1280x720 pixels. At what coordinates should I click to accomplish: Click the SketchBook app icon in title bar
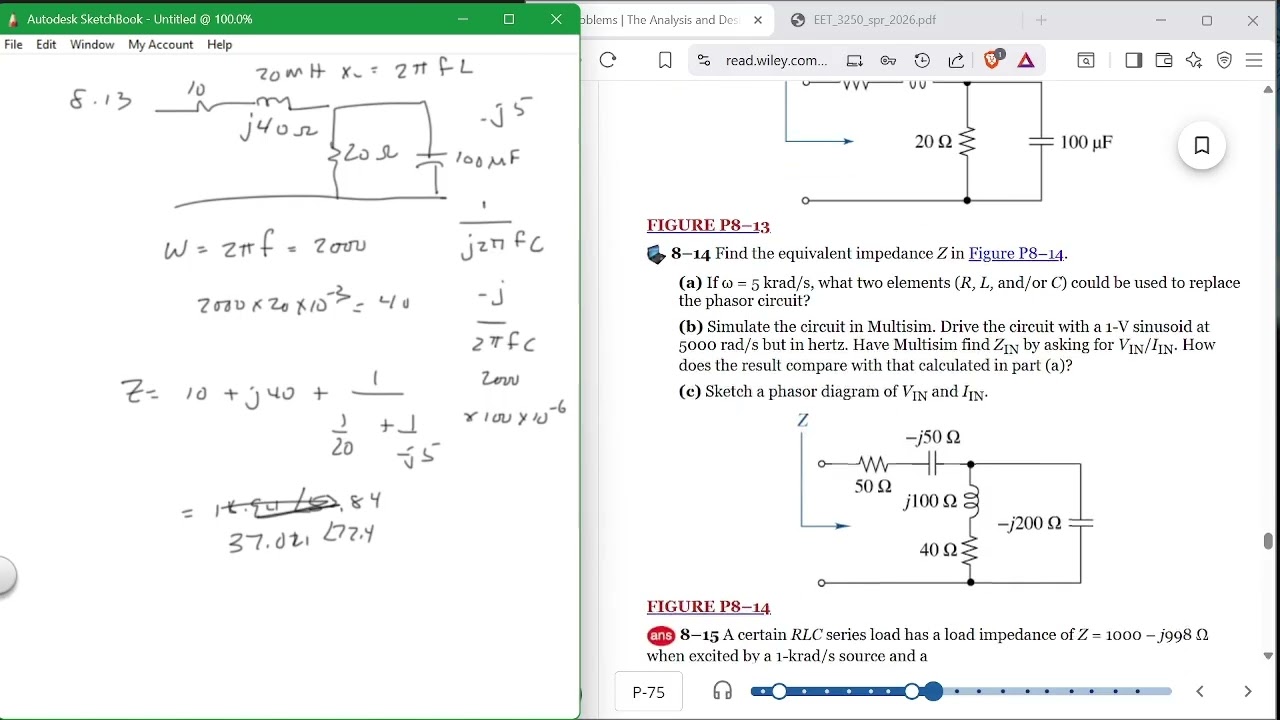13,19
